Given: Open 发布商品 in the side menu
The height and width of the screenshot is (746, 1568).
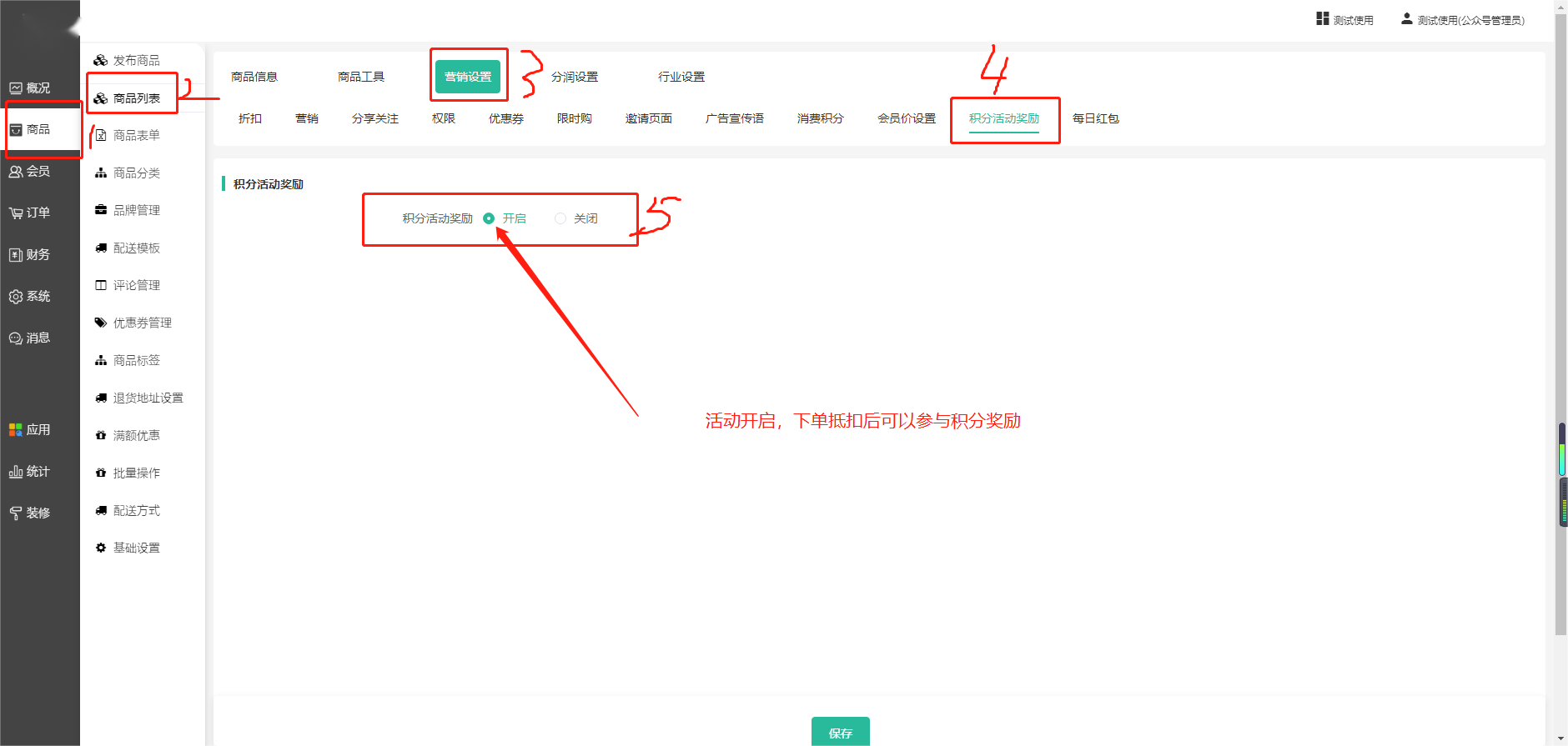Looking at the screenshot, I should 136,60.
